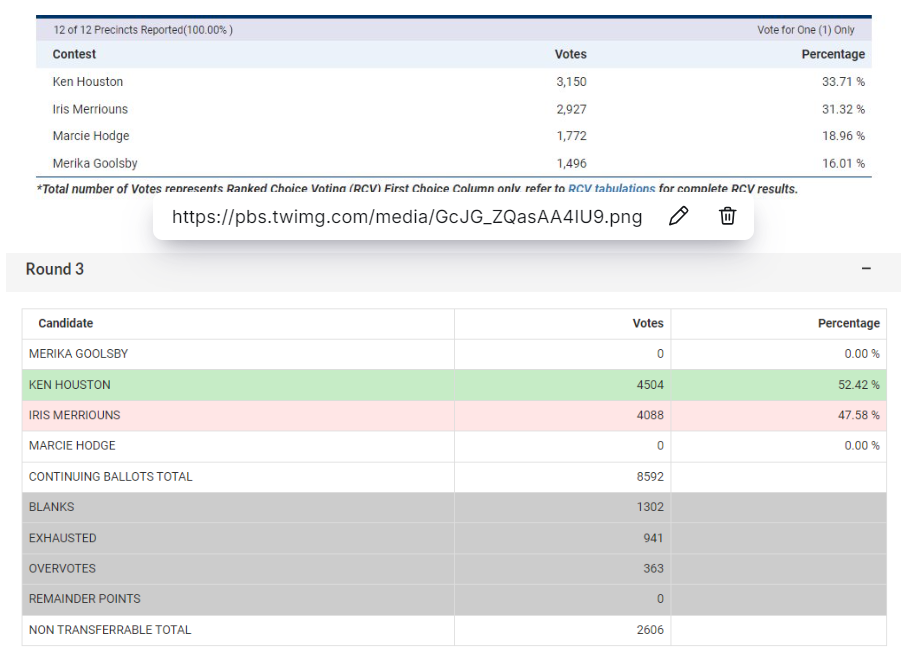
Task: Click the BLANKS row label
Action: click(x=52, y=507)
